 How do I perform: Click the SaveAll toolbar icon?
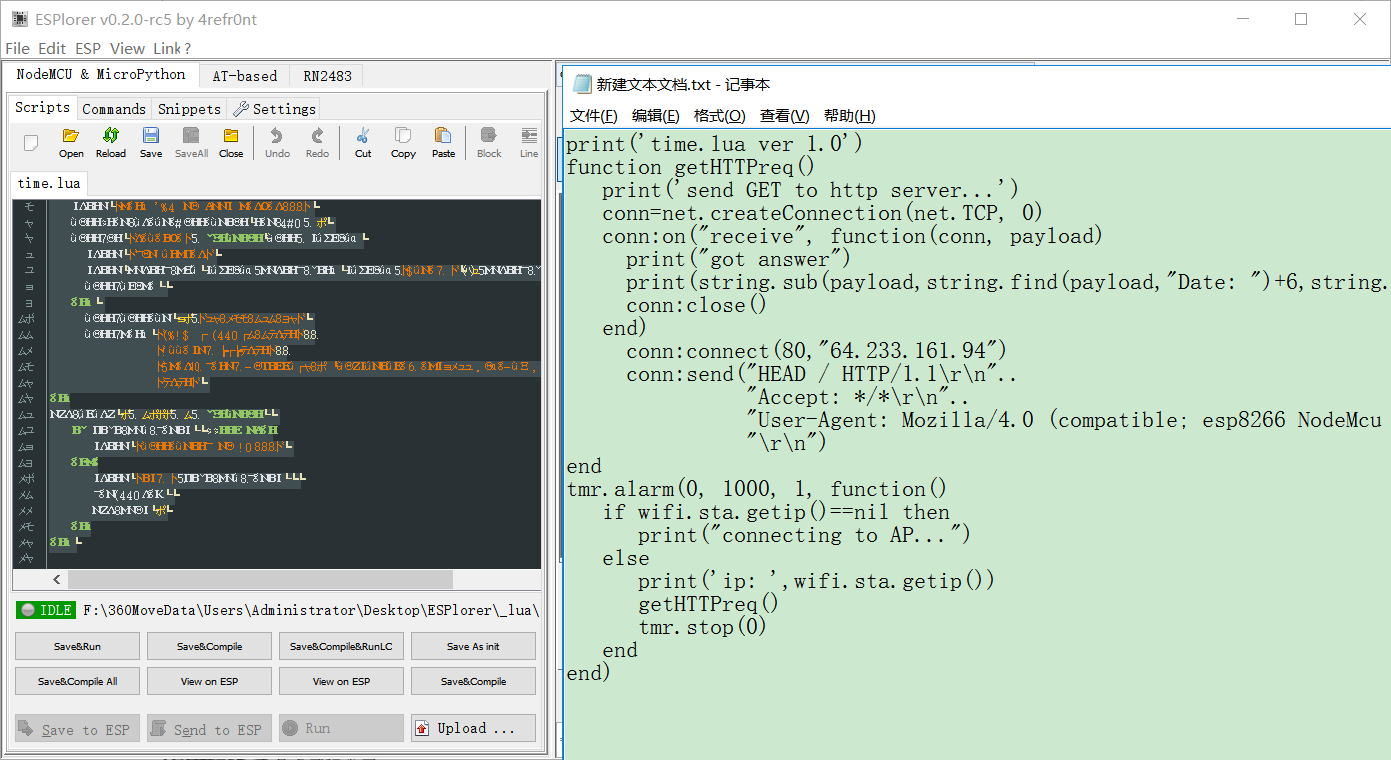click(191, 142)
